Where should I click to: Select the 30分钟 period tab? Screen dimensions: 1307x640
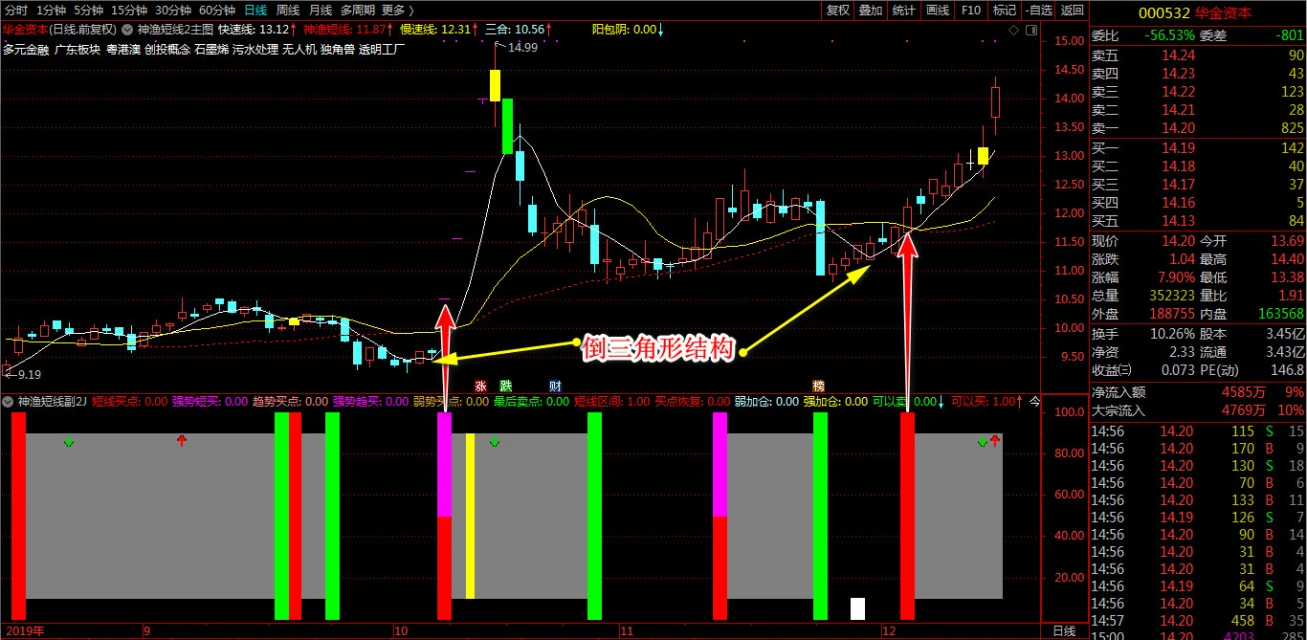coord(173,10)
